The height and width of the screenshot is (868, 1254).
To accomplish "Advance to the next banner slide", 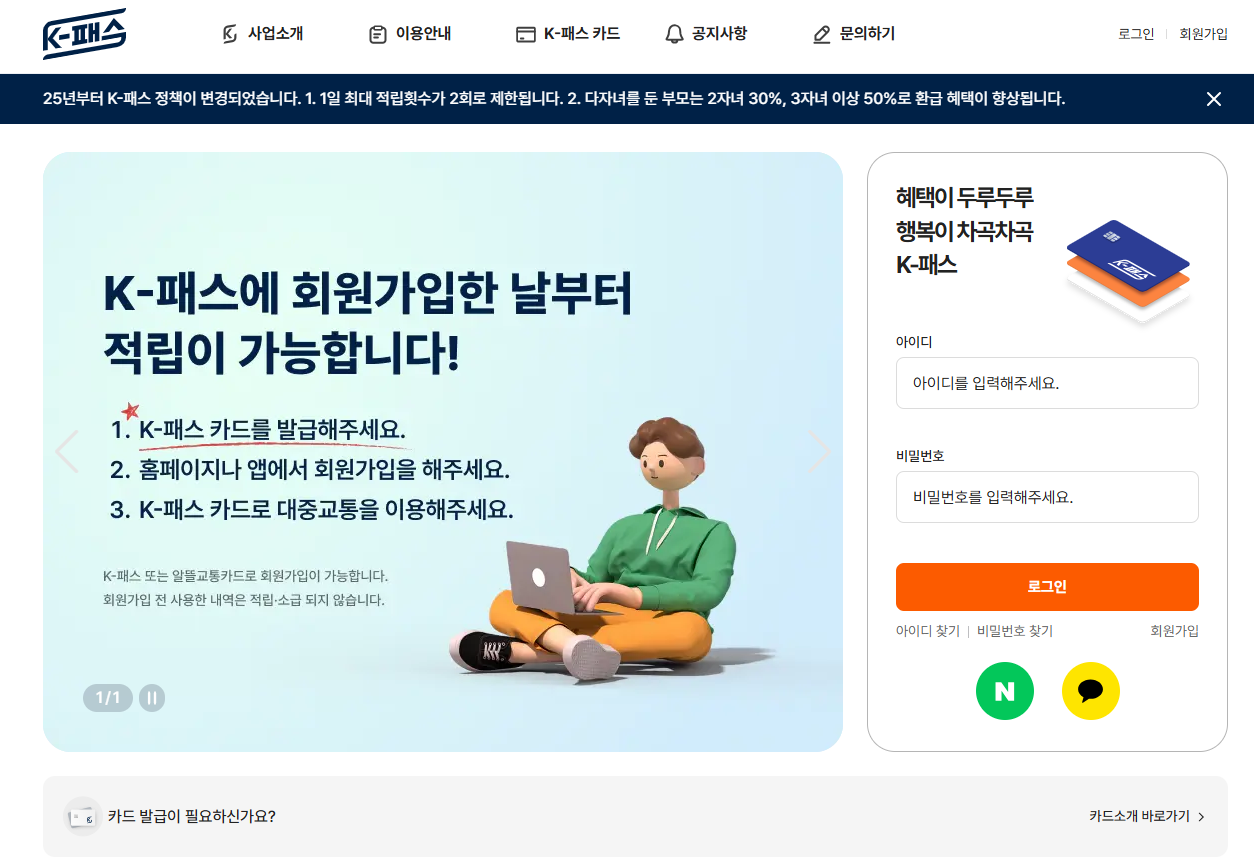I will click(819, 452).
